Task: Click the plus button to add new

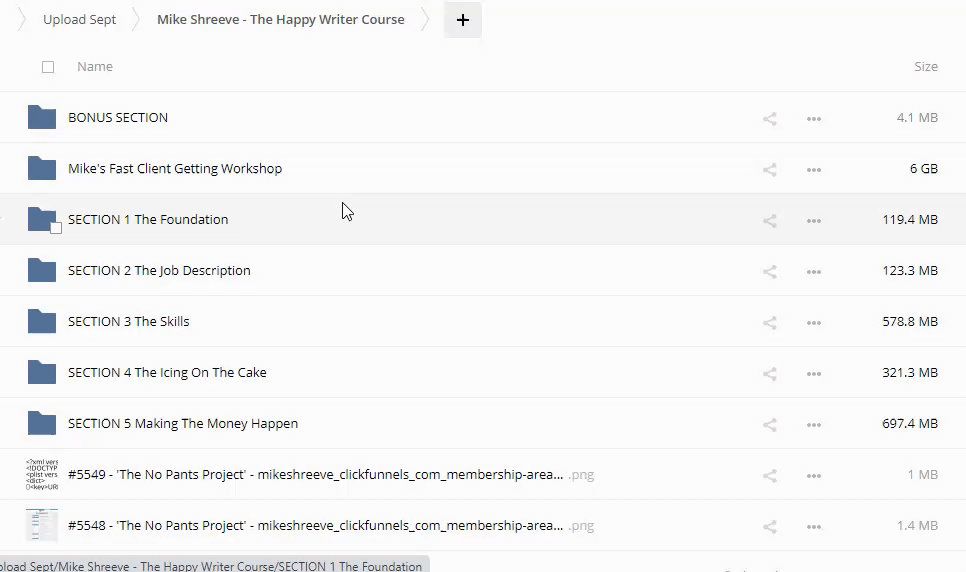Action: [462, 20]
